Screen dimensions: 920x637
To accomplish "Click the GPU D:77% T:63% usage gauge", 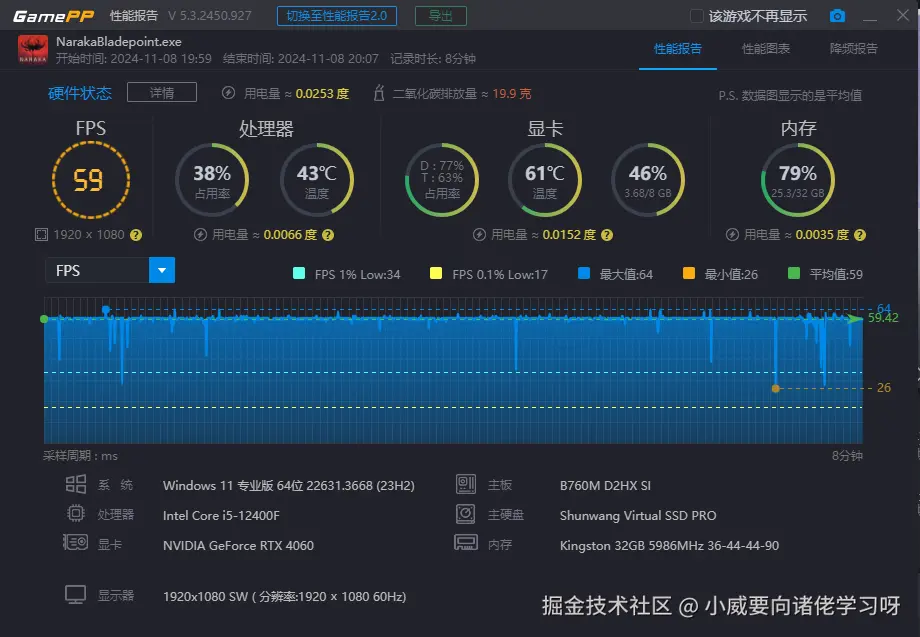I will [442, 180].
